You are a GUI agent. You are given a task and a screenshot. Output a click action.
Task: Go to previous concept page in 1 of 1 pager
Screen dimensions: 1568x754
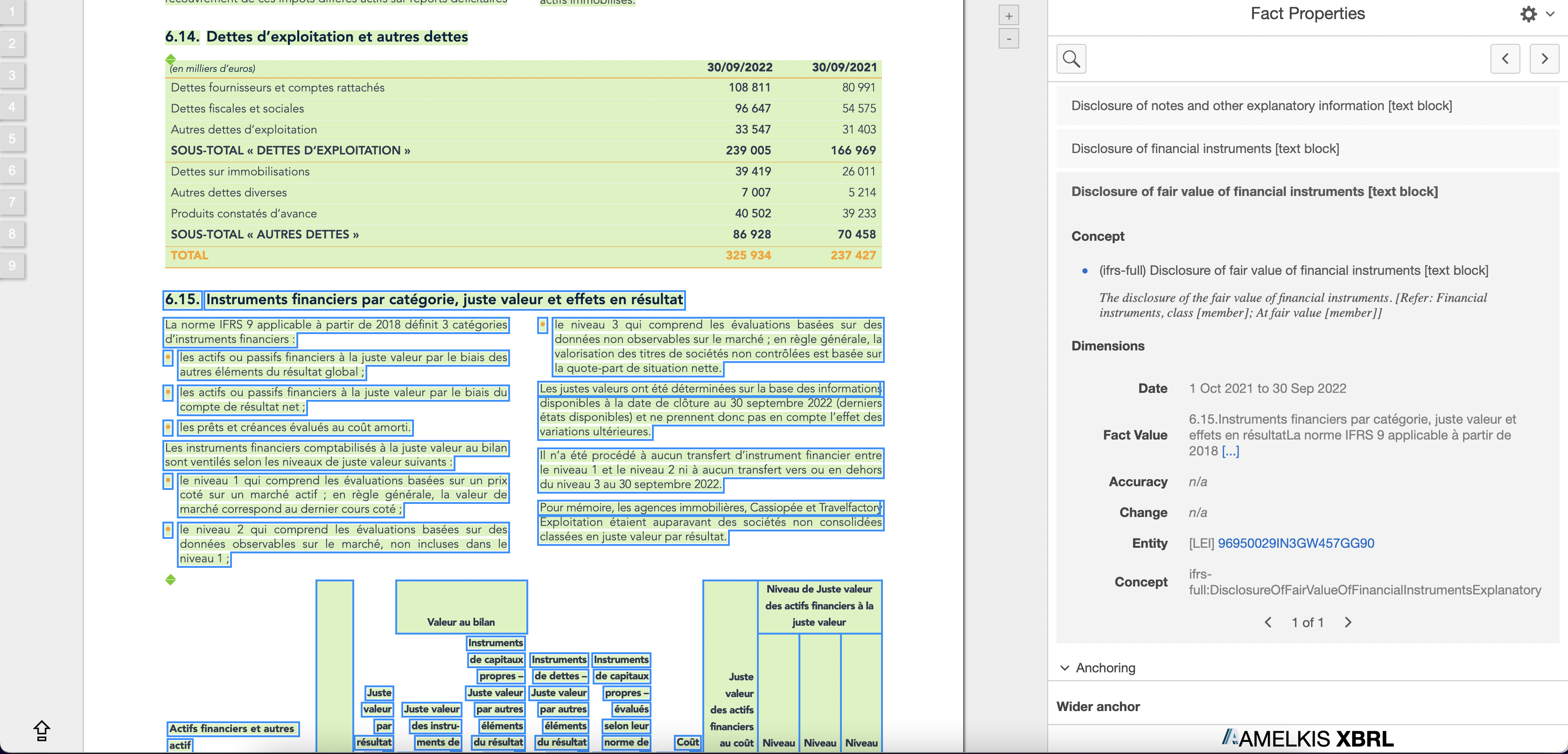click(x=1268, y=622)
